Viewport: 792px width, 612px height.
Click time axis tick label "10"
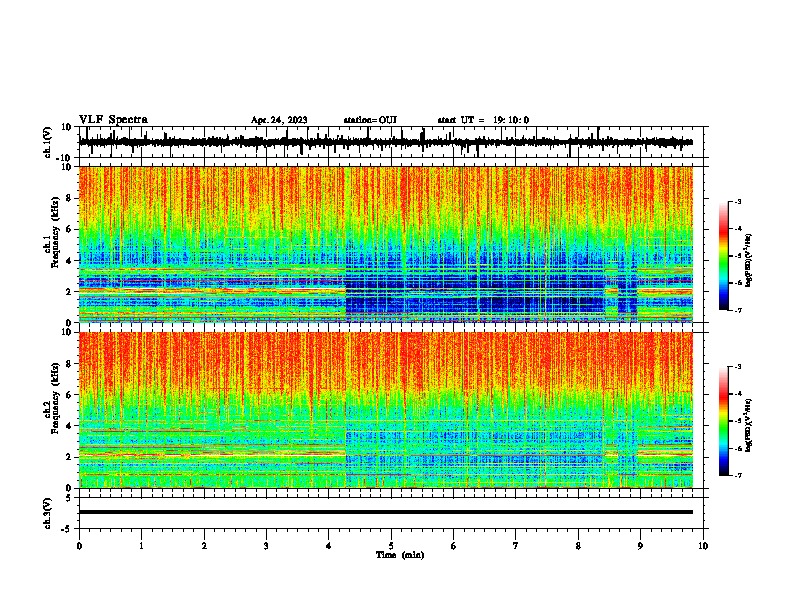703,546
